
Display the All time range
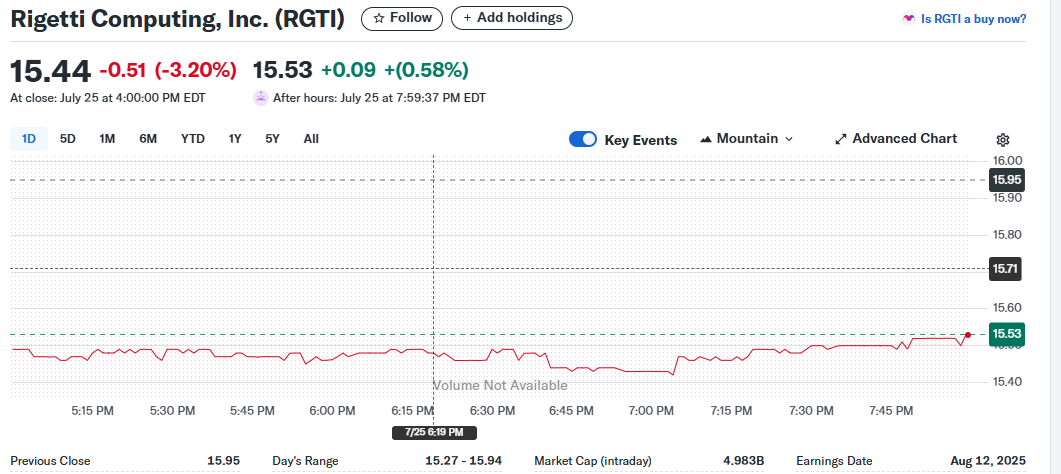click(x=311, y=139)
